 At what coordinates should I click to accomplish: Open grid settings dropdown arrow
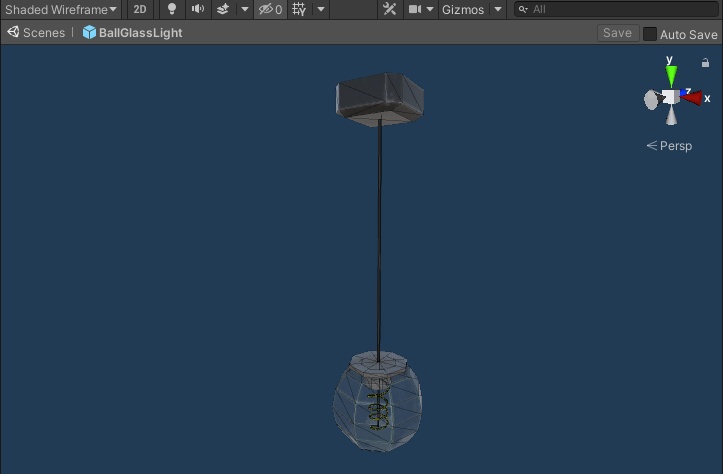pos(321,9)
